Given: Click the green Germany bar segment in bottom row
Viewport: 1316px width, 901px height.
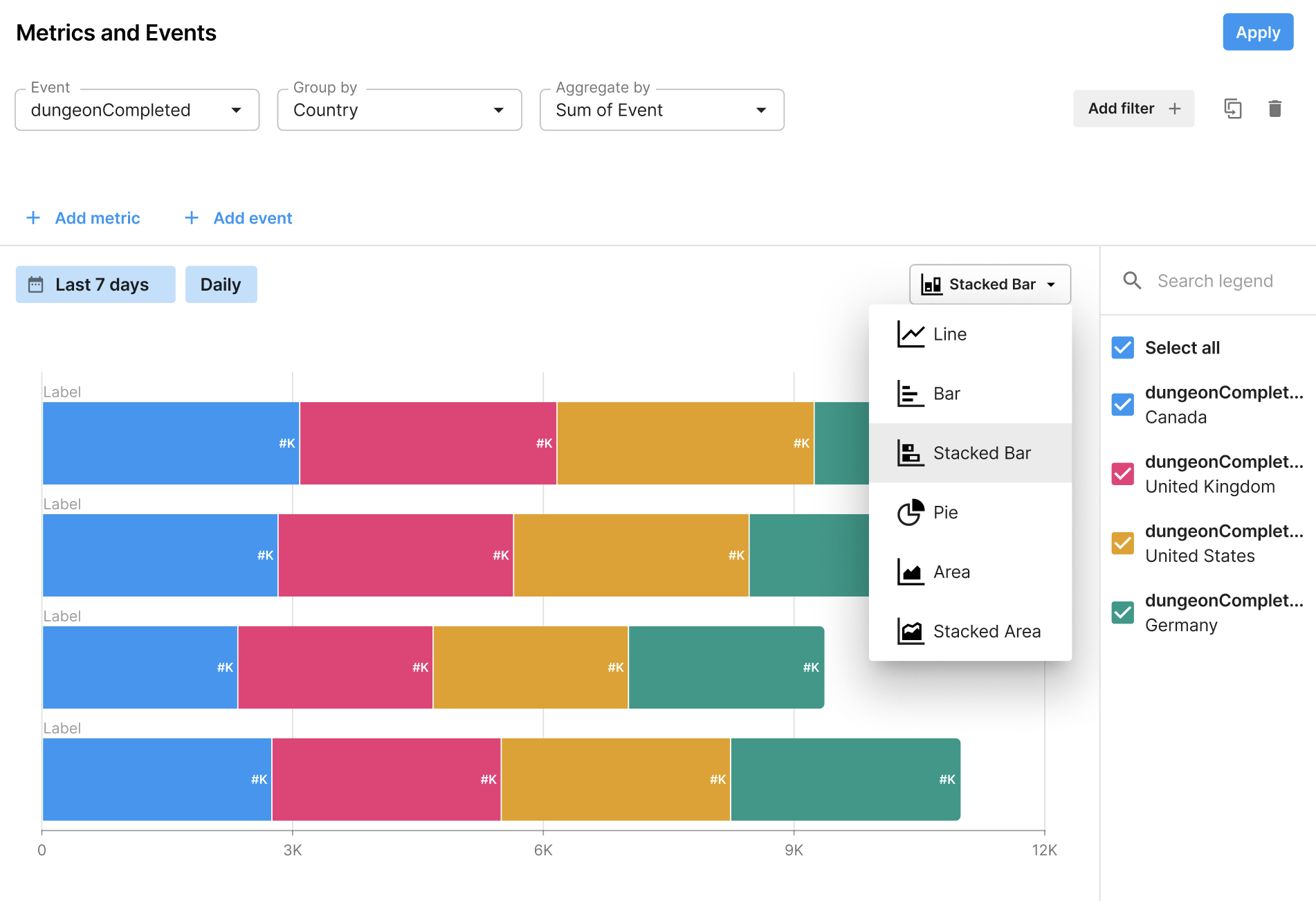Looking at the screenshot, I should pyautogui.click(x=844, y=779).
